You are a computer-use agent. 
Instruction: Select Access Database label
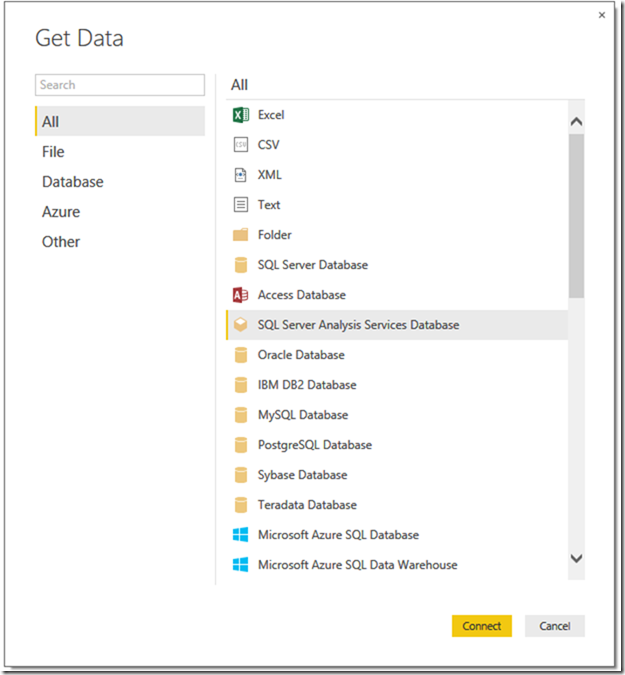[x=302, y=295]
